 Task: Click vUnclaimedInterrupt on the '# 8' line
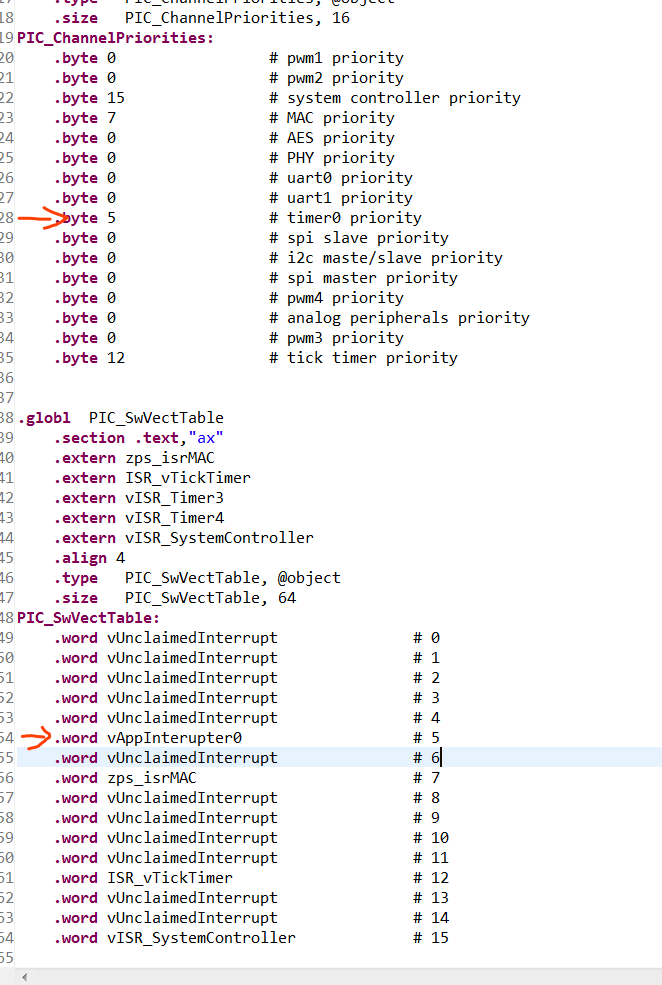tap(192, 798)
